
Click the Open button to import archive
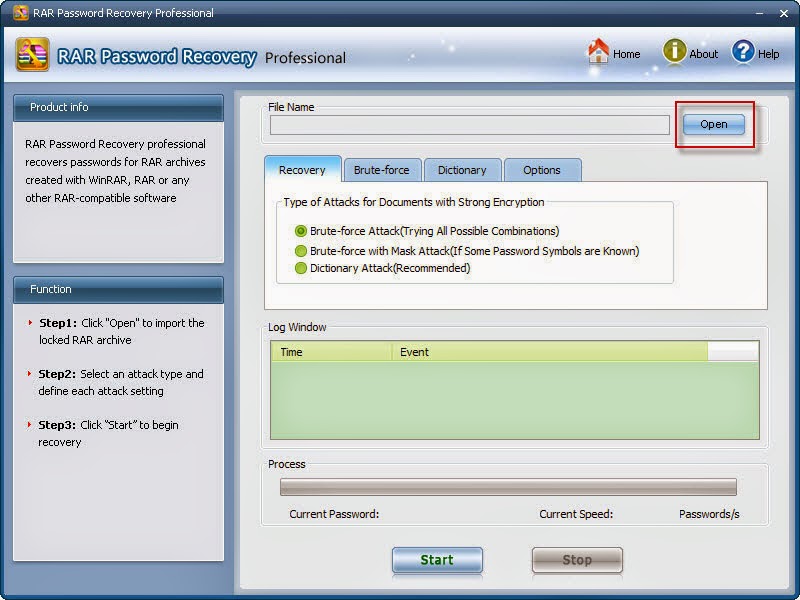pyautogui.click(x=714, y=124)
